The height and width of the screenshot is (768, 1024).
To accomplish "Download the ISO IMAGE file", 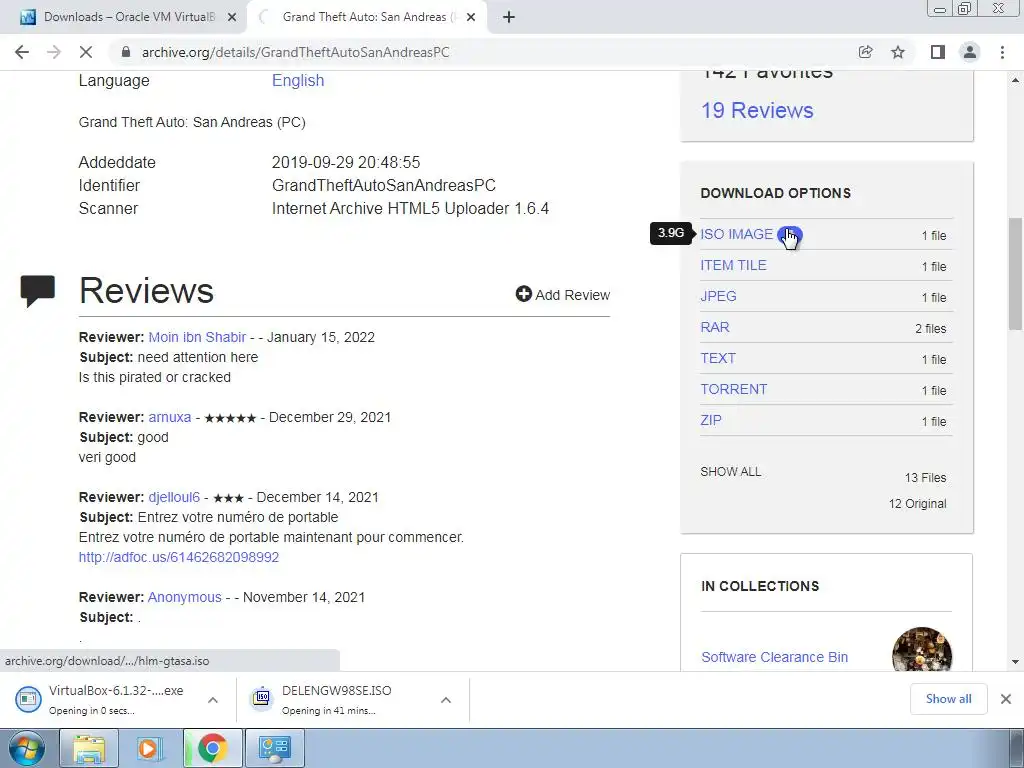I will pyautogui.click(x=737, y=234).
